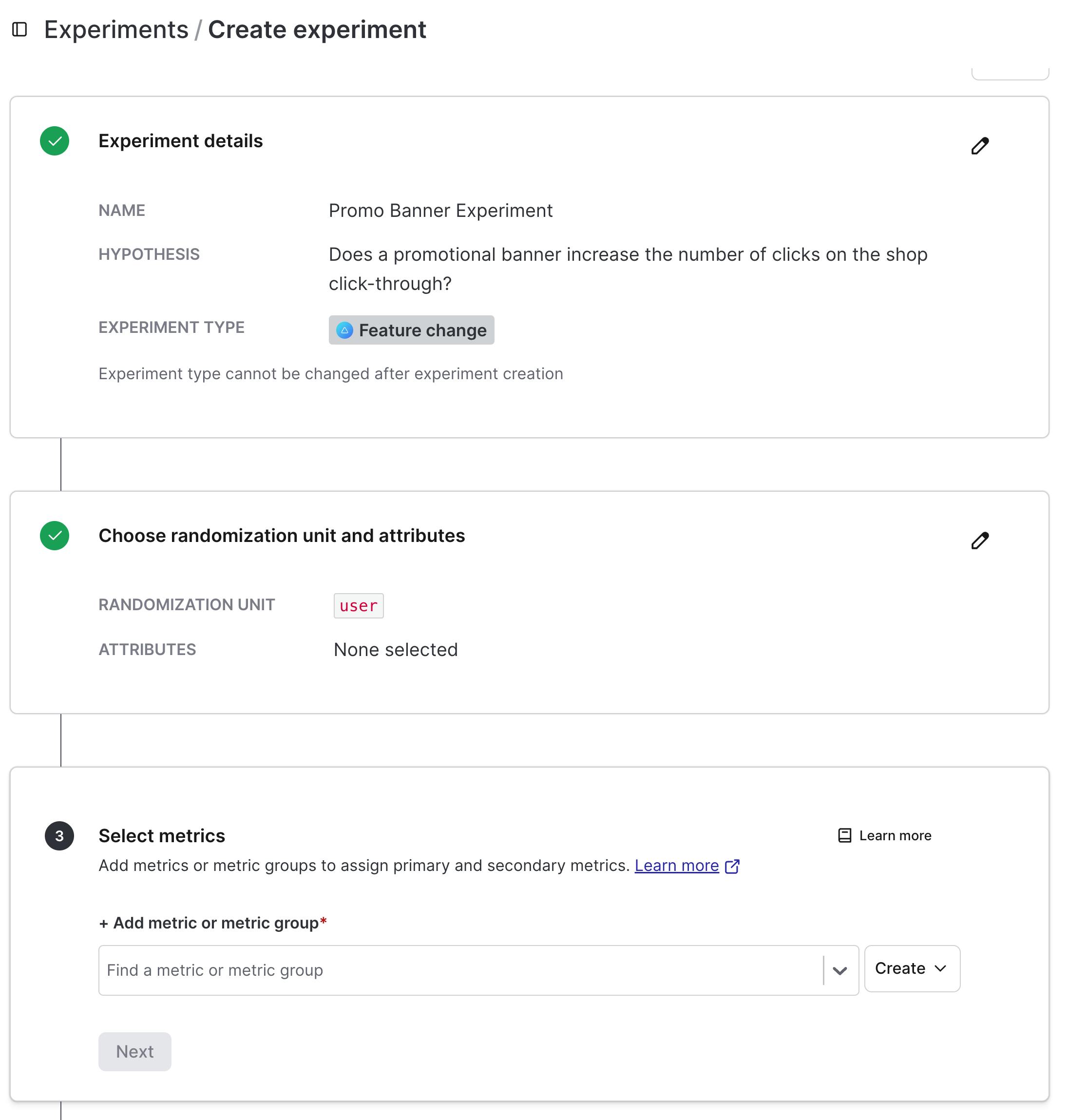
Task: Open the Create dropdown button
Action: coord(911,969)
